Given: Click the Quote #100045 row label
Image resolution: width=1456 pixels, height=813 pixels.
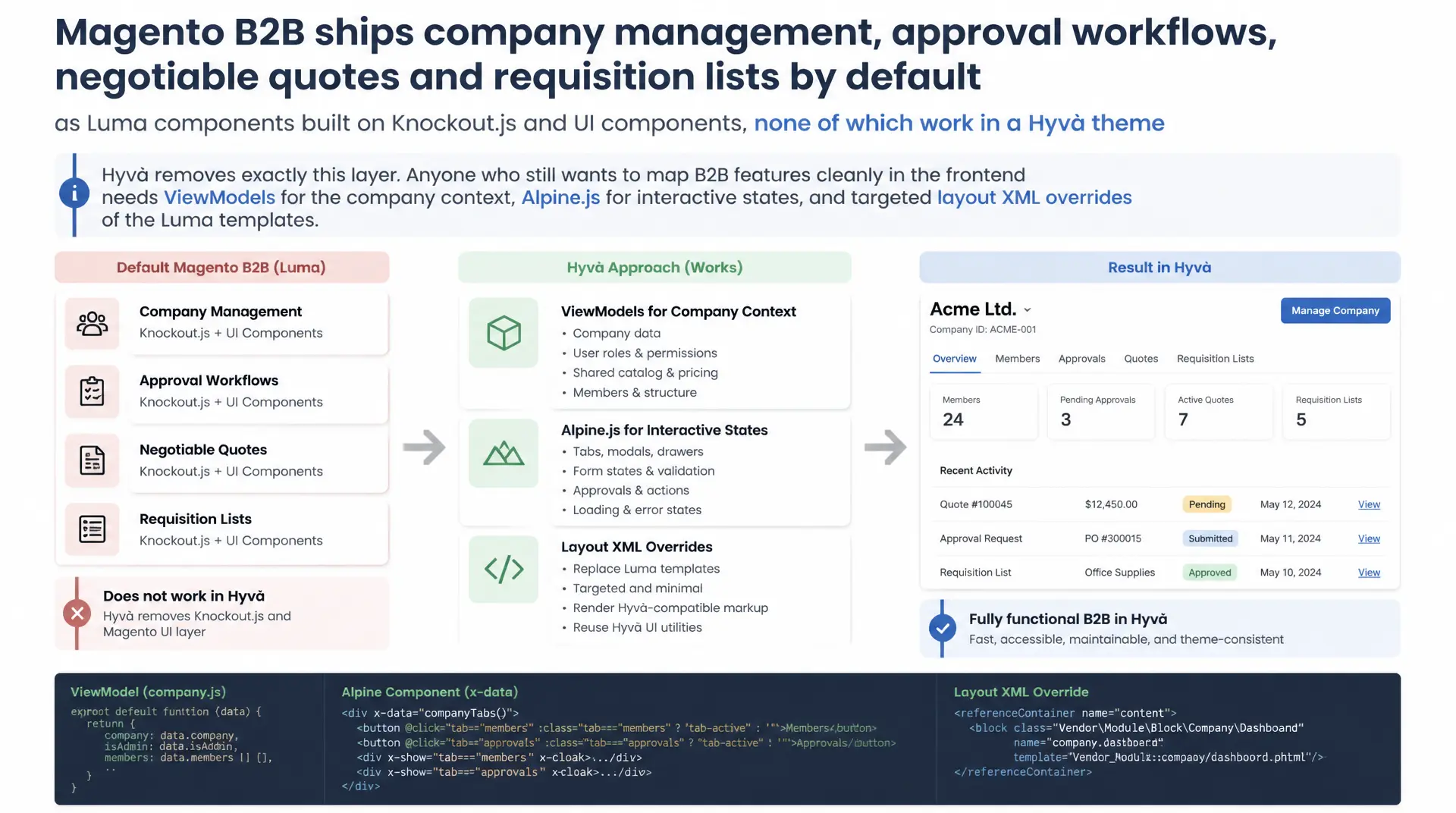Looking at the screenshot, I should 976,504.
